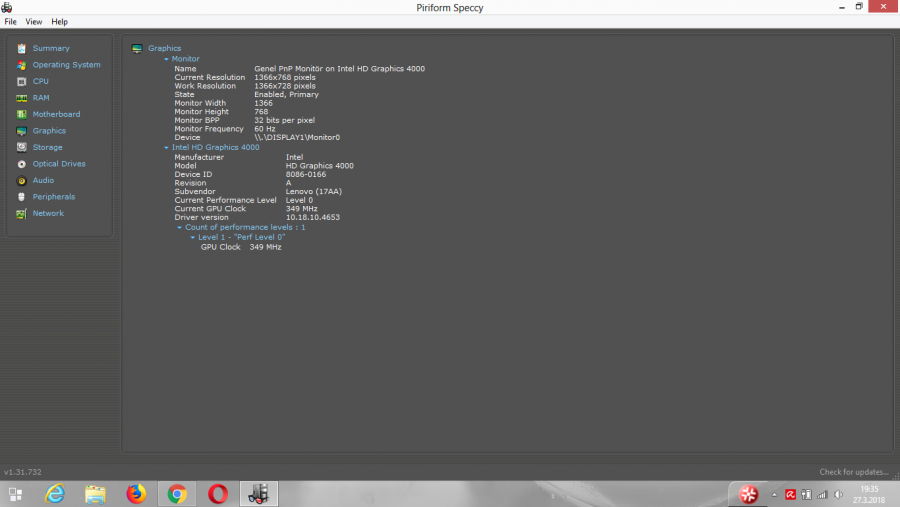900x507 pixels.
Task: Collapse Level 1 Perf Level 0 node
Action: (193, 237)
